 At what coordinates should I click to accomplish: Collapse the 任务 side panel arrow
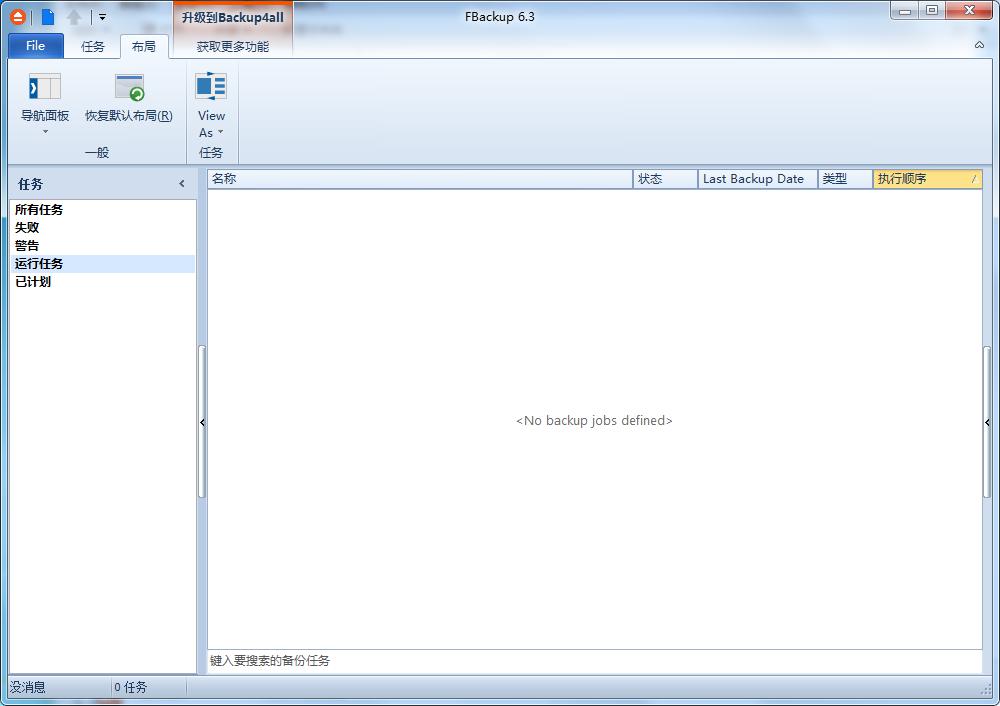click(182, 184)
